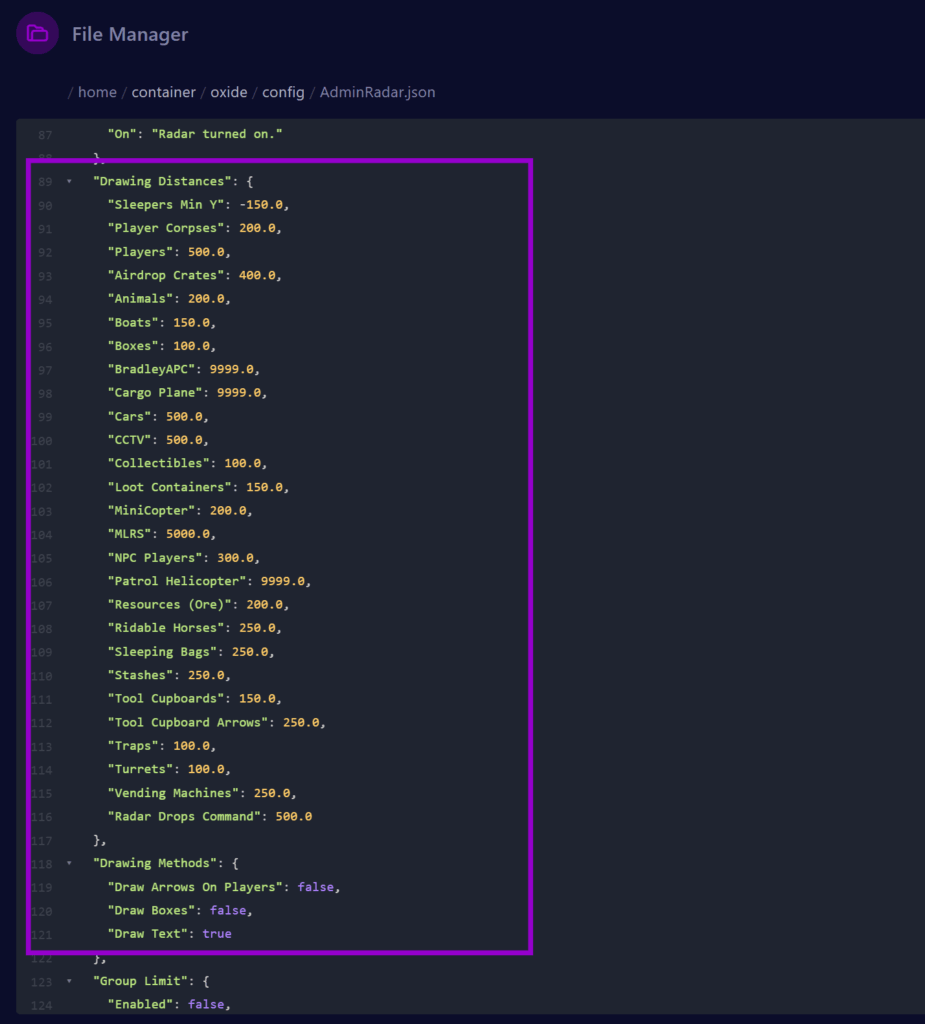The width and height of the screenshot is (925, 1024).
Task: Click the "Players" distance value 500.0
Action: pyautogui.click(x=206, y=251)
